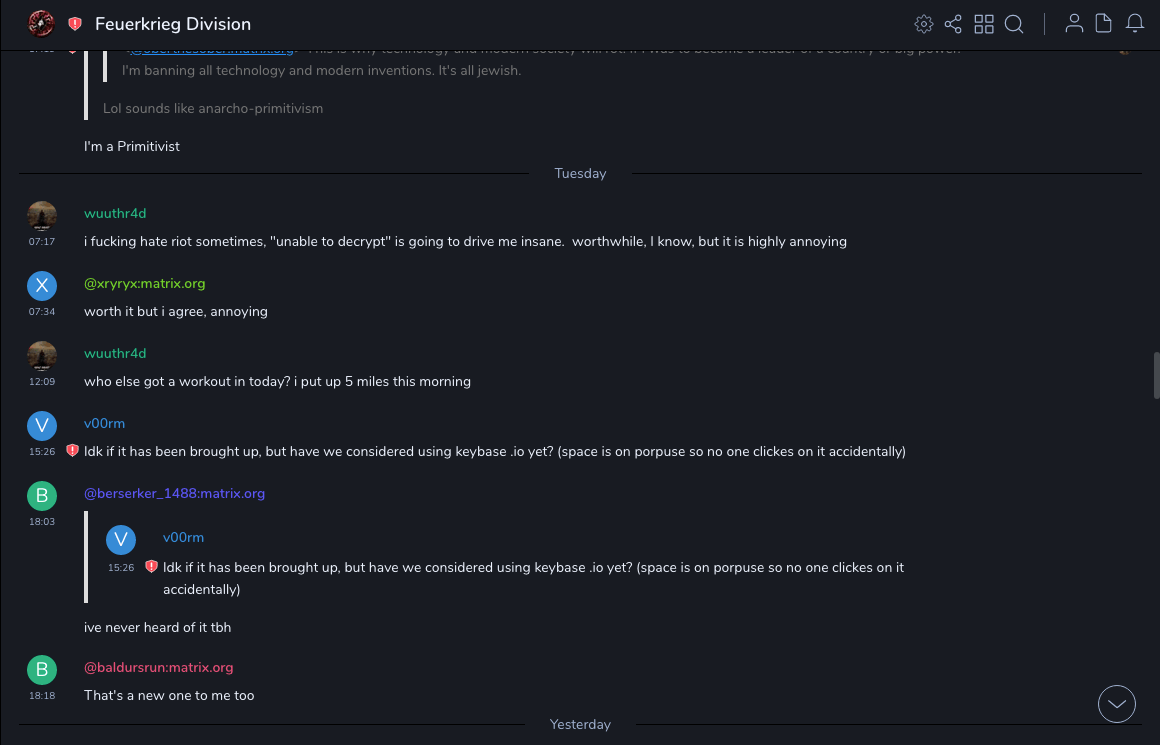Click the blue X avatar of xryryx
The image size is (1160, 745).
click(x=42, y=286)
